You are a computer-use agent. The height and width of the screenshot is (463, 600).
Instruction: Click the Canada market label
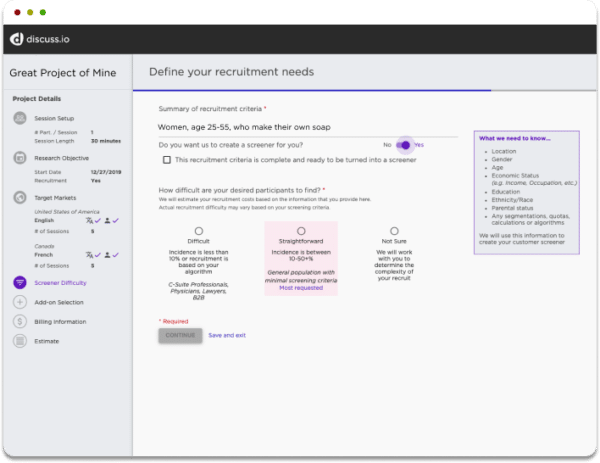tap(44, 246)
